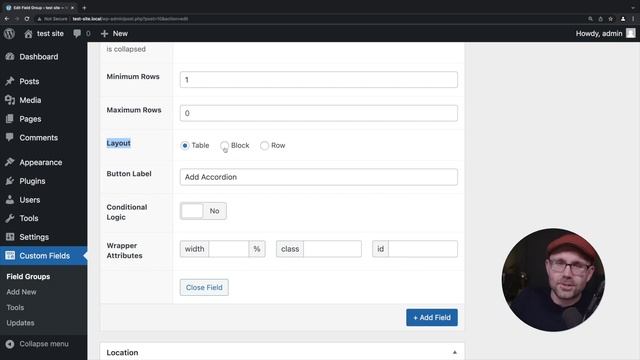The image size is (640, 360).
Task: Go to the Media menu
Action: (30, 100)
